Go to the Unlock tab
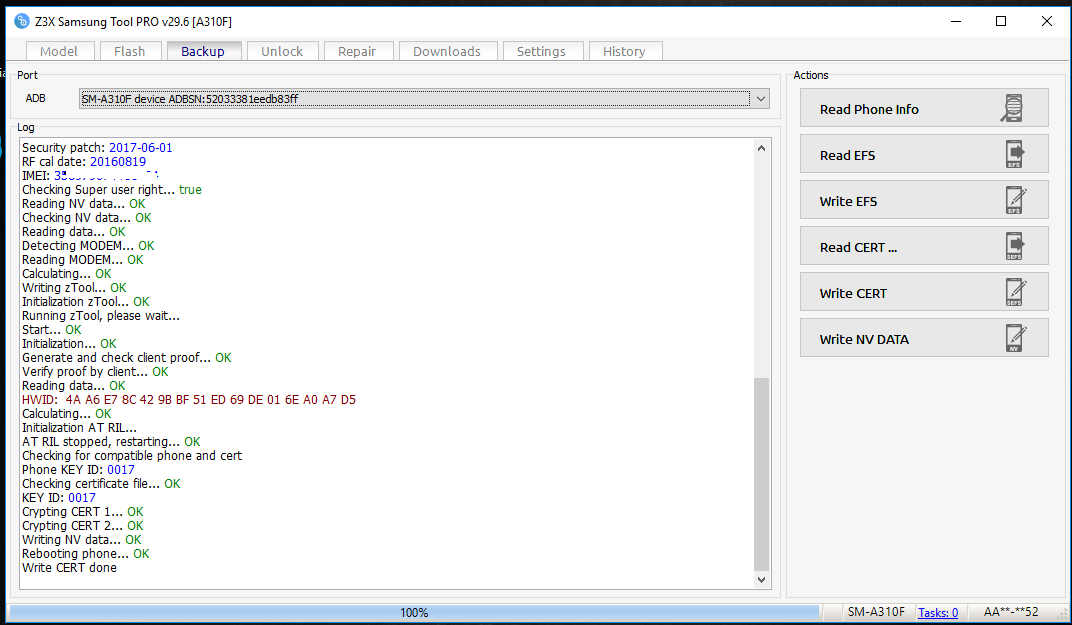1072x625 pixels. pos(282,51)
